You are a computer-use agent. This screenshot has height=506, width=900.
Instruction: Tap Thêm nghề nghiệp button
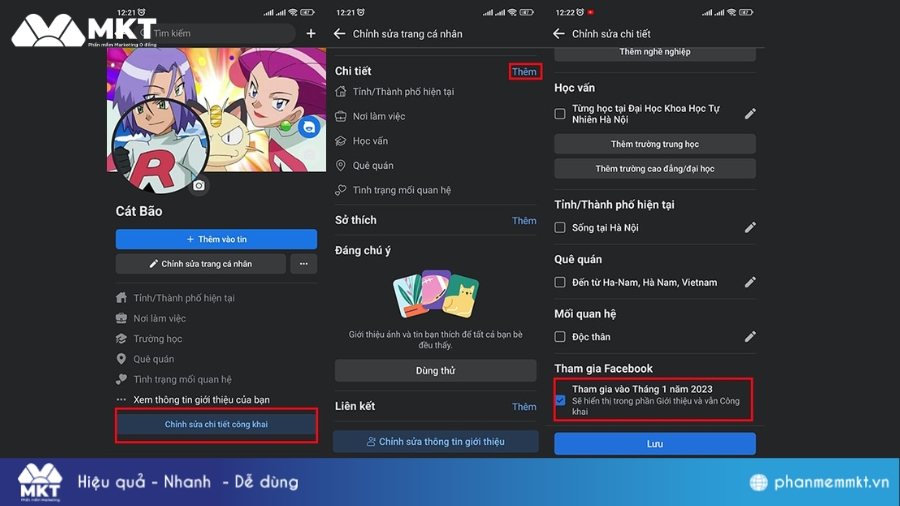coord(655,53)
